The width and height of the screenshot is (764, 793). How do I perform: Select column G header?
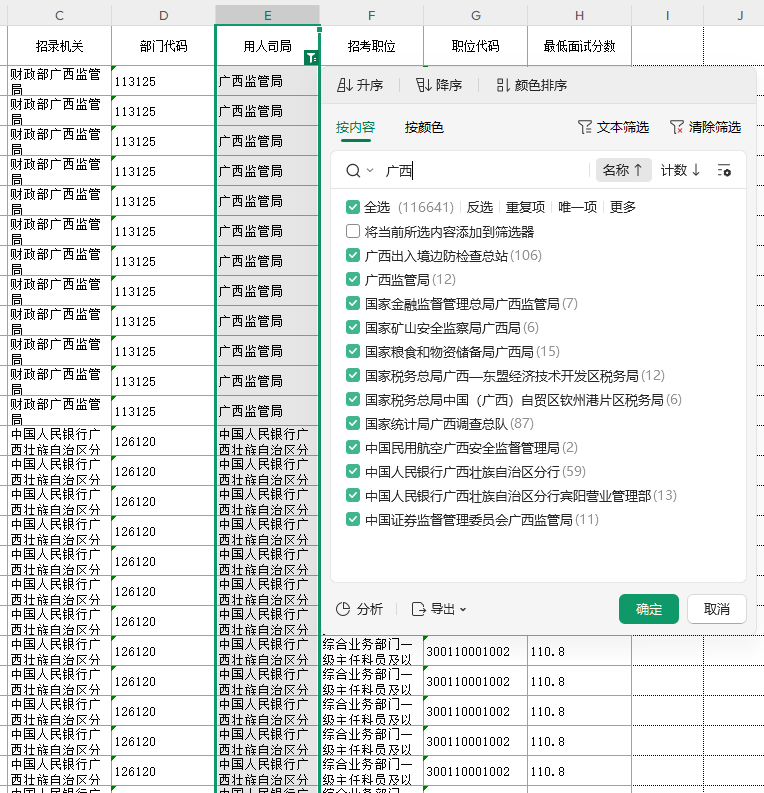pos(476,16)
